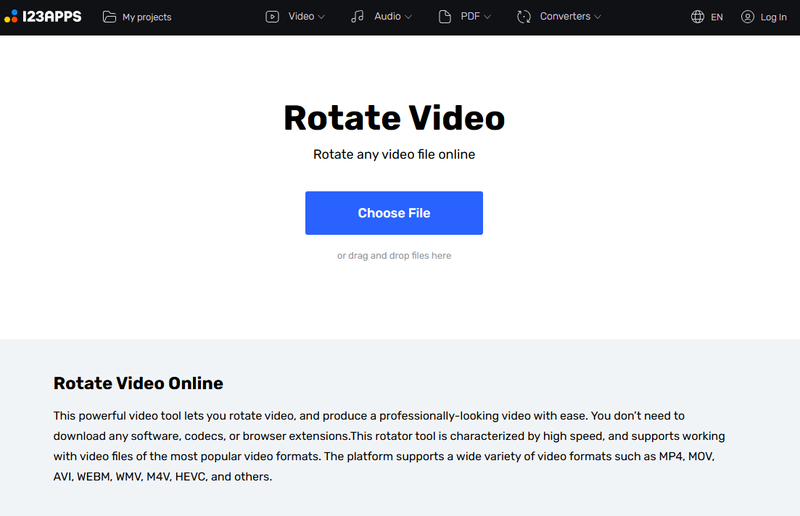Click the 123APPS logo
The height and width of the screenshot is (516, 800).
[43, 16]
